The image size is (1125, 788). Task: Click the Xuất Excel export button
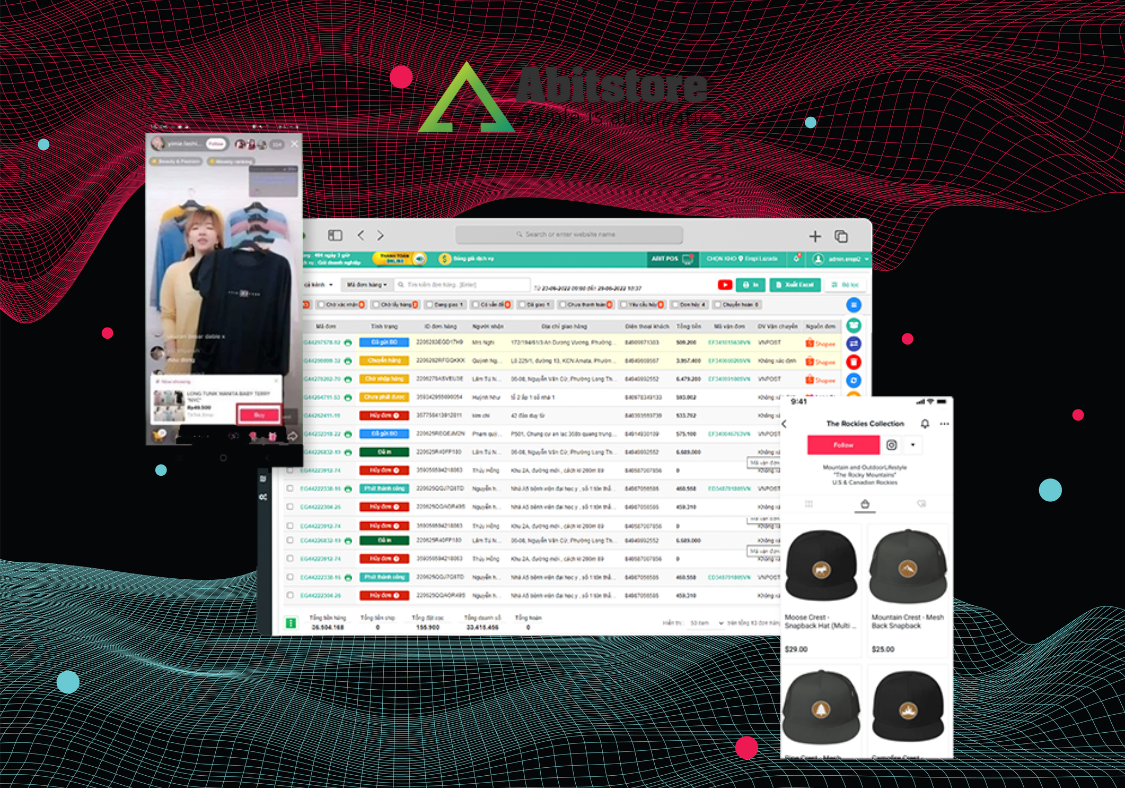[x=795, y=285]
